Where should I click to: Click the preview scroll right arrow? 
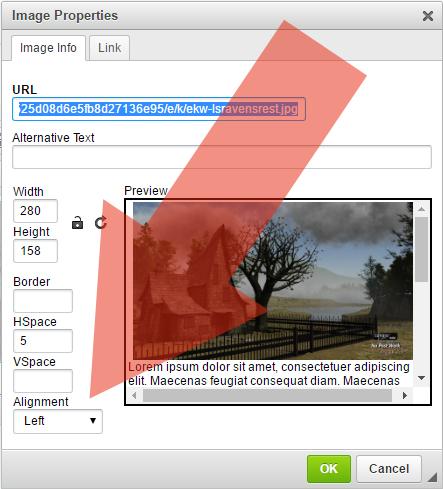click(405, 396)
